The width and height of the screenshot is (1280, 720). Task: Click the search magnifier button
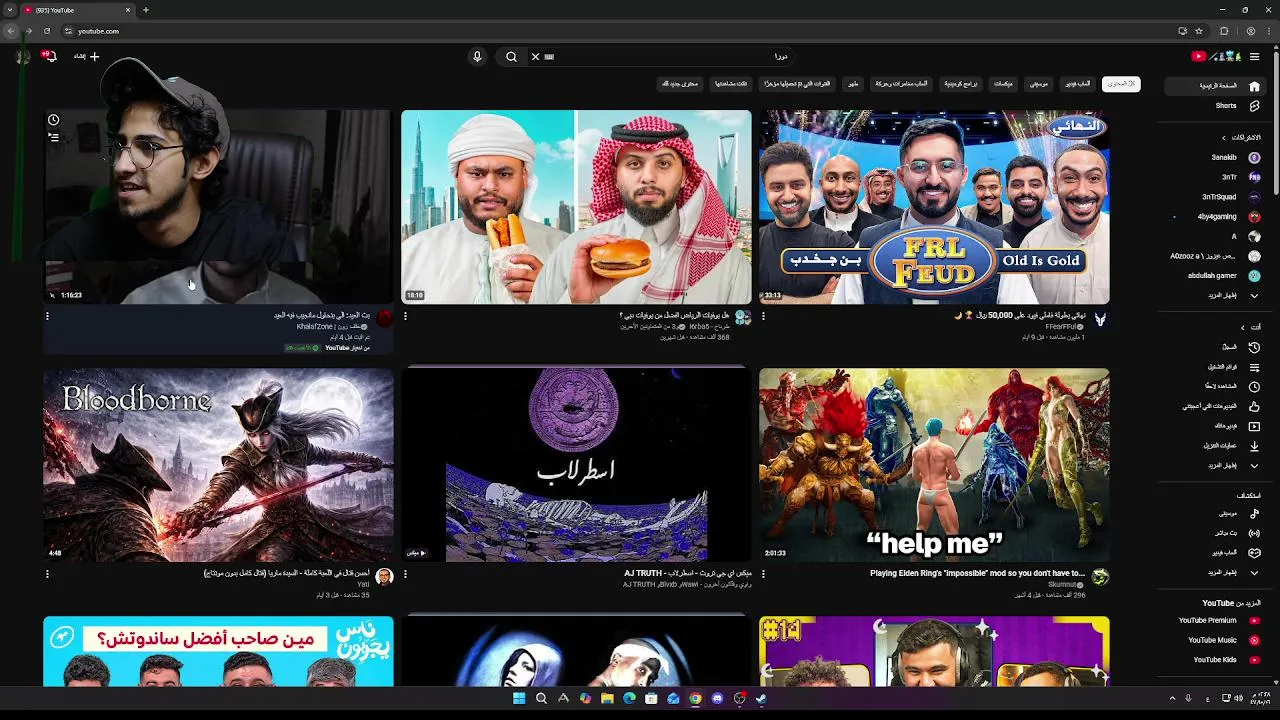pyautogui.click(x=511, y=57)
